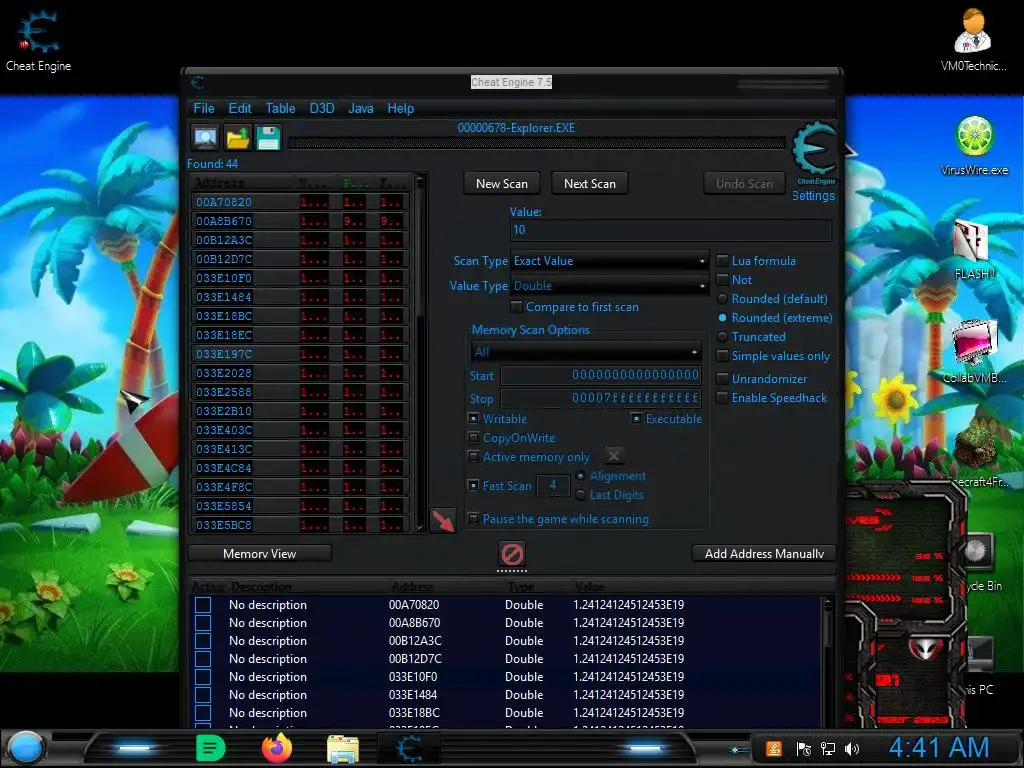Launch VirusWire.exe desktop icon
This screenshot has width=1024, height=768.
click(x=974, y=145)
